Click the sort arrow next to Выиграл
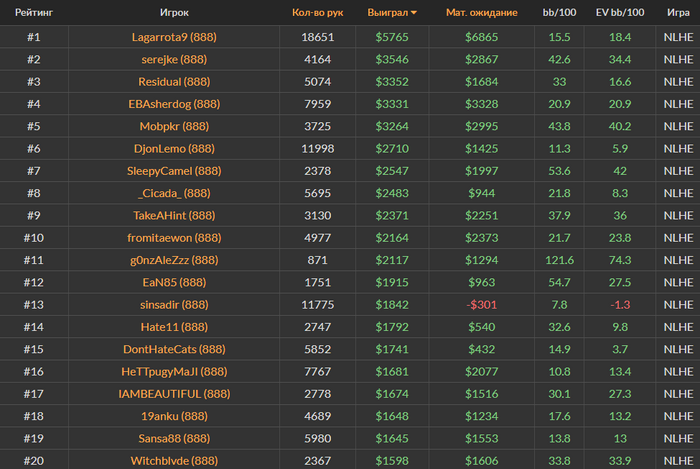The image size is (700, 469). pyautogui.click(x=414, y=13)
